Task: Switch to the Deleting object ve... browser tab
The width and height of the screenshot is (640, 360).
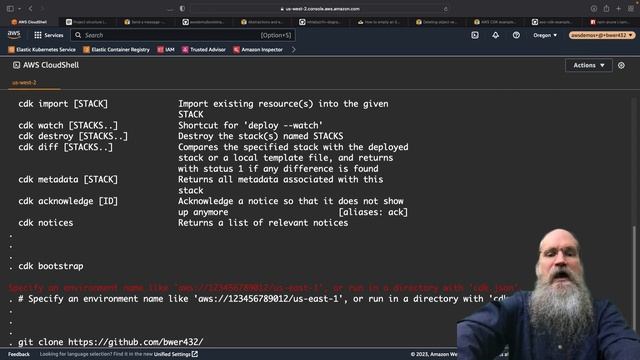Action: click(437, 22)
